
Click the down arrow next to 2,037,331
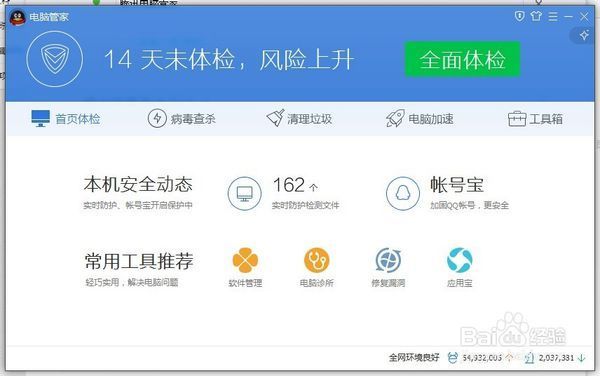coord(582,358)
